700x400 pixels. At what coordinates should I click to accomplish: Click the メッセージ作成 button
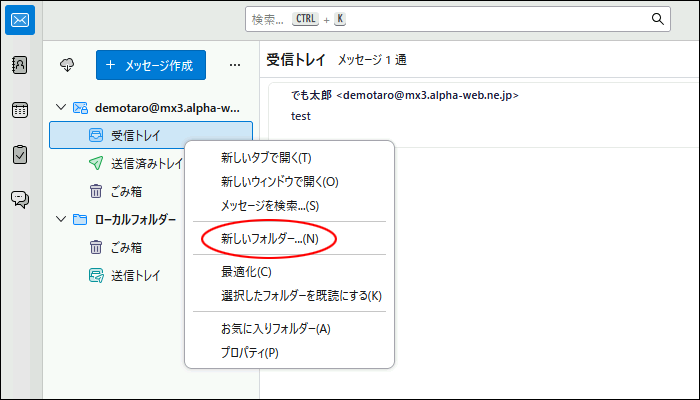[x=151, y=65]
